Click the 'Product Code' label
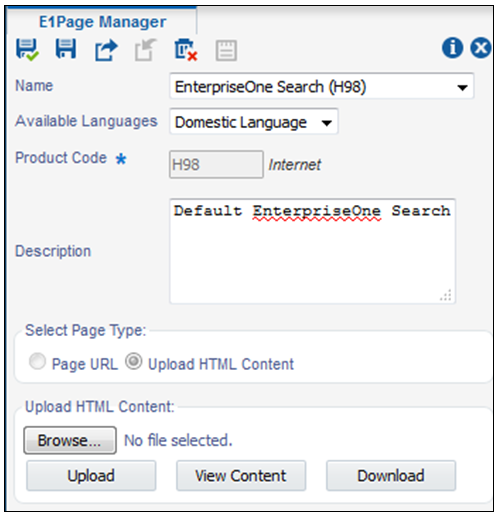The image size is (499, 516). (61, 158)
